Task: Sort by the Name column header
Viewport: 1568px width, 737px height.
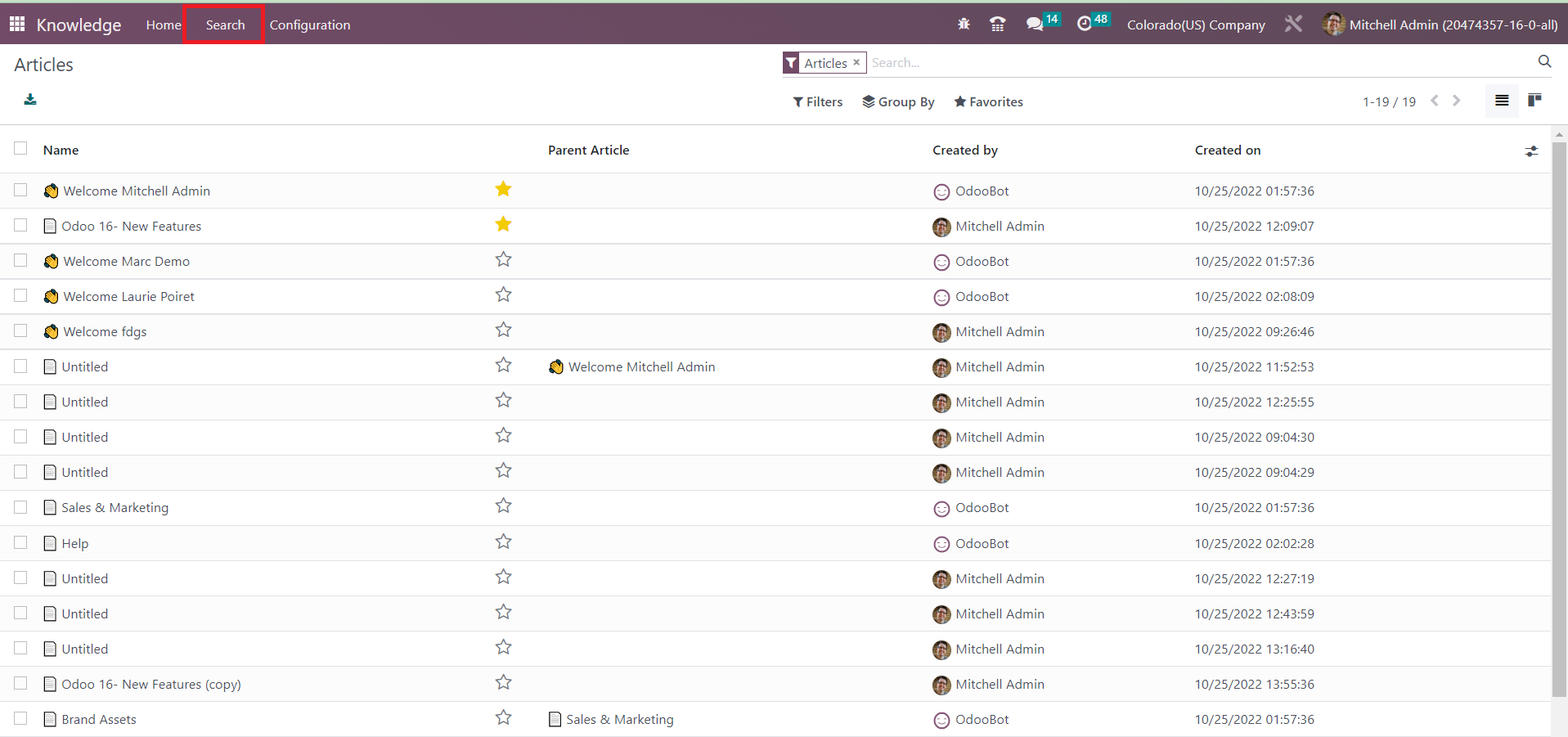Action: click(61, 150)
